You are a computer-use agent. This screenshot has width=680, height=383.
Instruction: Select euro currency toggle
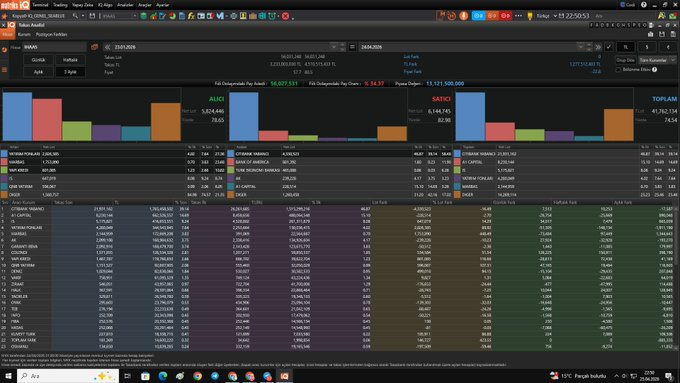click(668, 47)
